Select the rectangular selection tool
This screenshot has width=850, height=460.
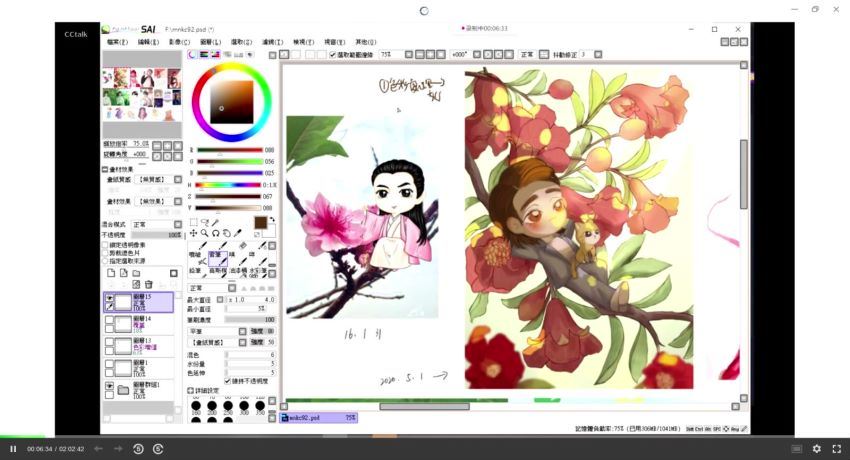(x=193, y=222)
